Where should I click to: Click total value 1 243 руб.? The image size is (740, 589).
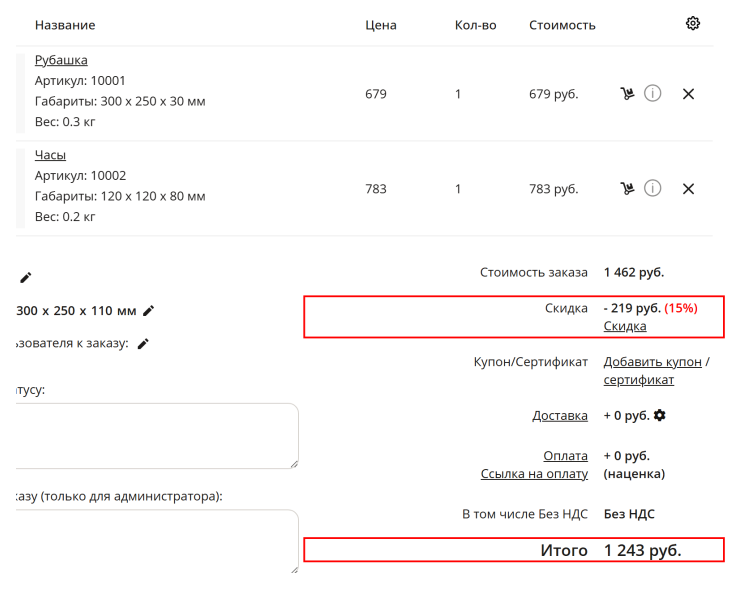(x=642, y=550)
